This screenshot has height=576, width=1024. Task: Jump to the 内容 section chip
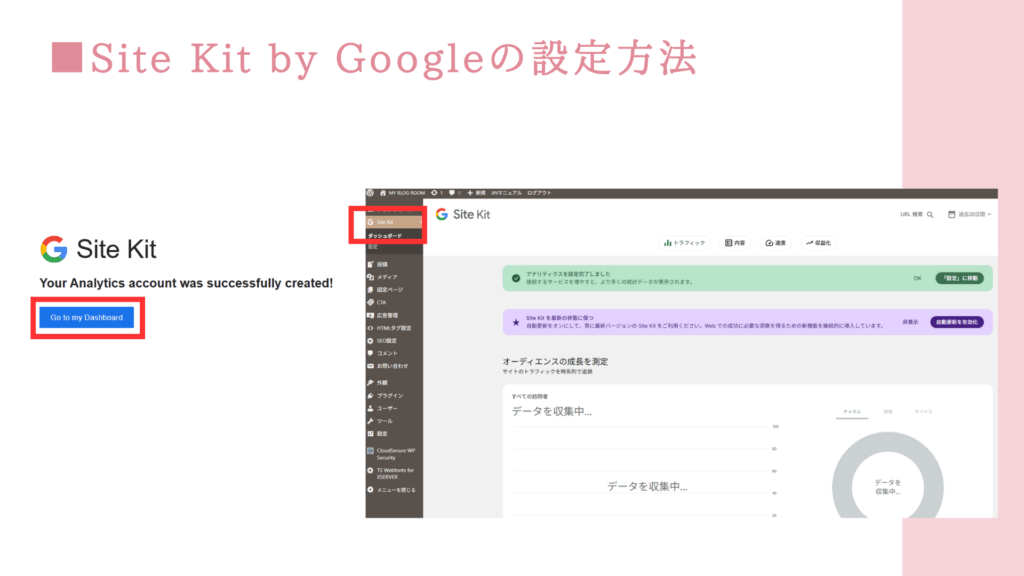pos(735,243)
